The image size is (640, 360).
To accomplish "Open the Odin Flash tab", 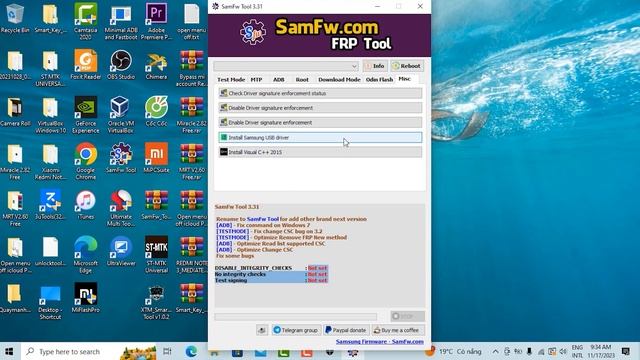I will [379, 79].
